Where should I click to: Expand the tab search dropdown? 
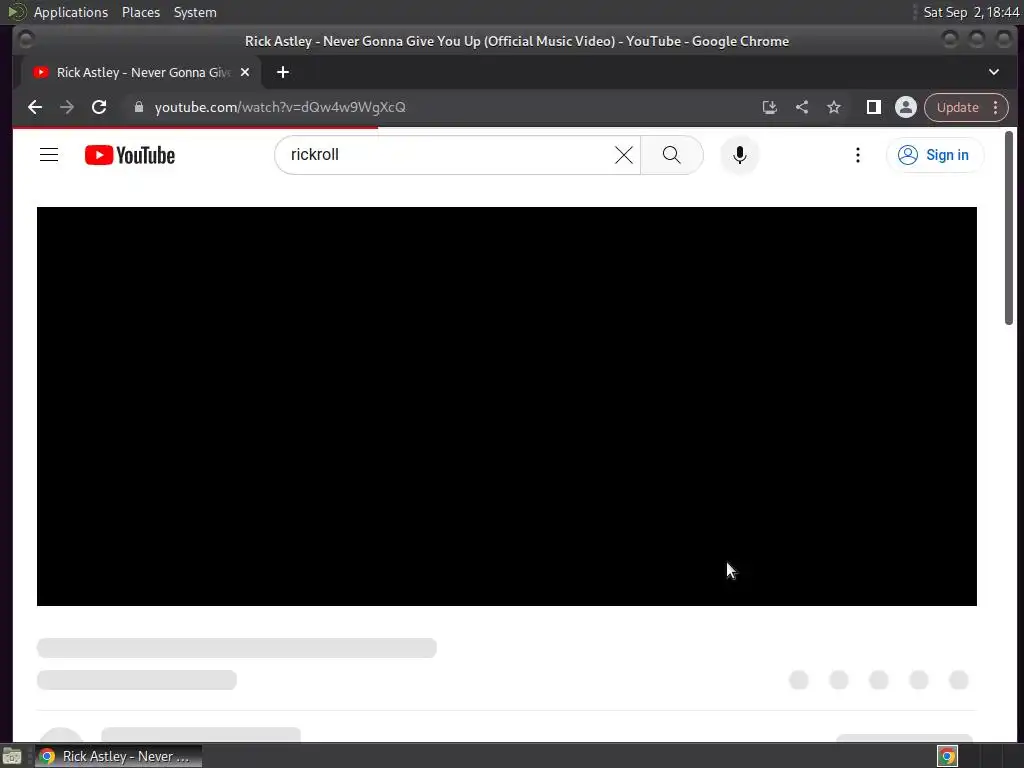(993, 72)
